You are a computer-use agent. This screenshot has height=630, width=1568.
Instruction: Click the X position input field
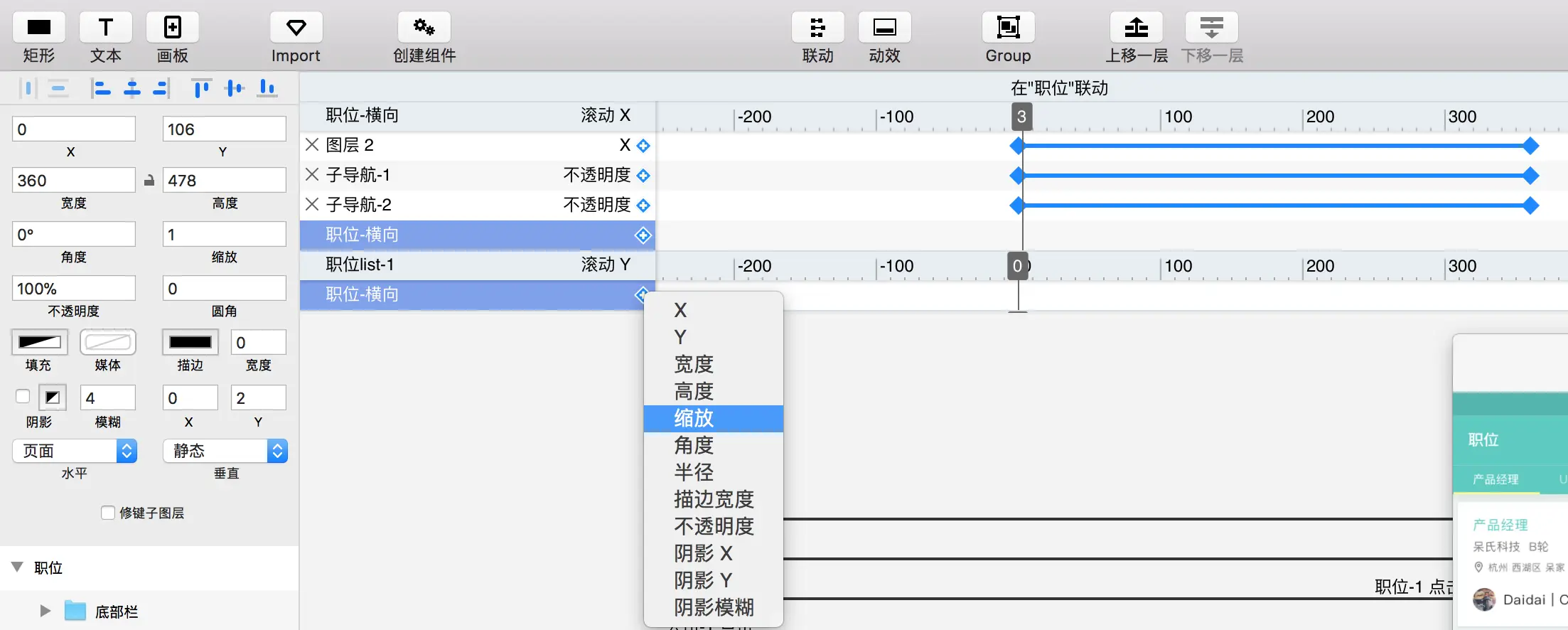point(74,129)
